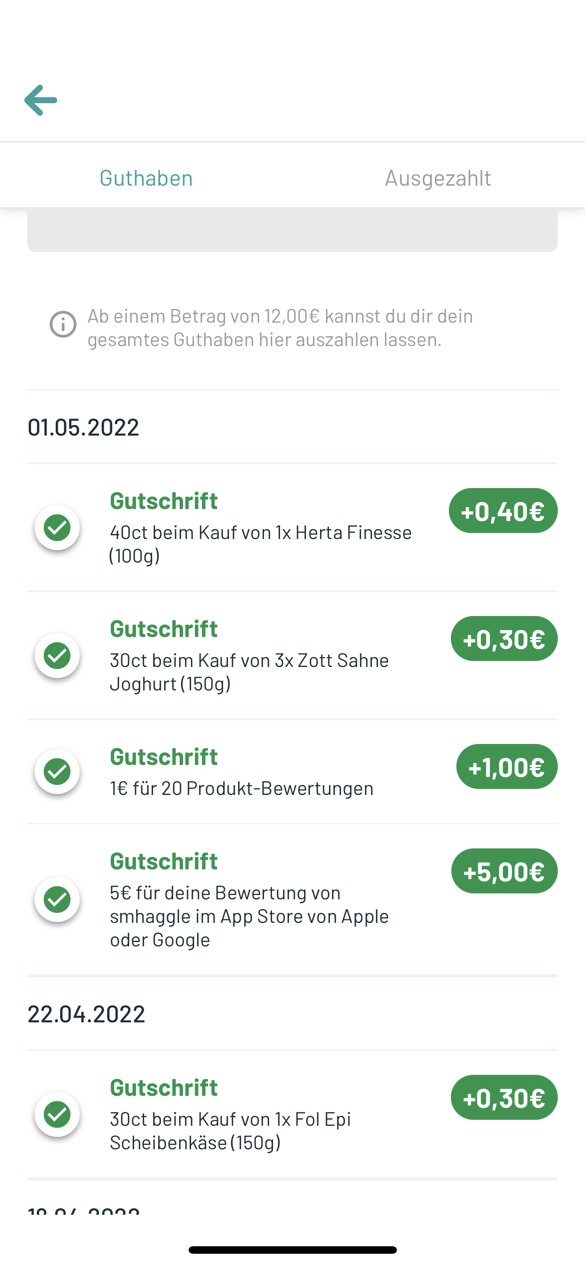Image resolution: width=585 pixels, height=1266 pixels.
Task: Select the +1,00€ amount badge
Action: point(507,767)
